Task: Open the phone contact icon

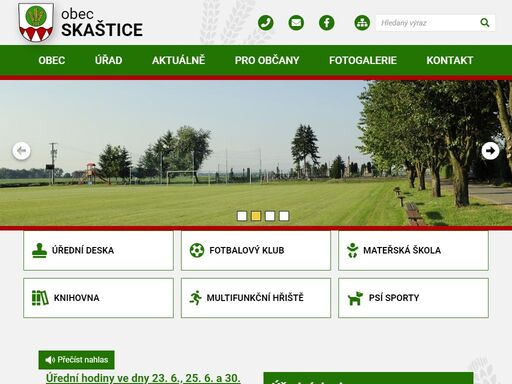Action: (x=266, y=23)
